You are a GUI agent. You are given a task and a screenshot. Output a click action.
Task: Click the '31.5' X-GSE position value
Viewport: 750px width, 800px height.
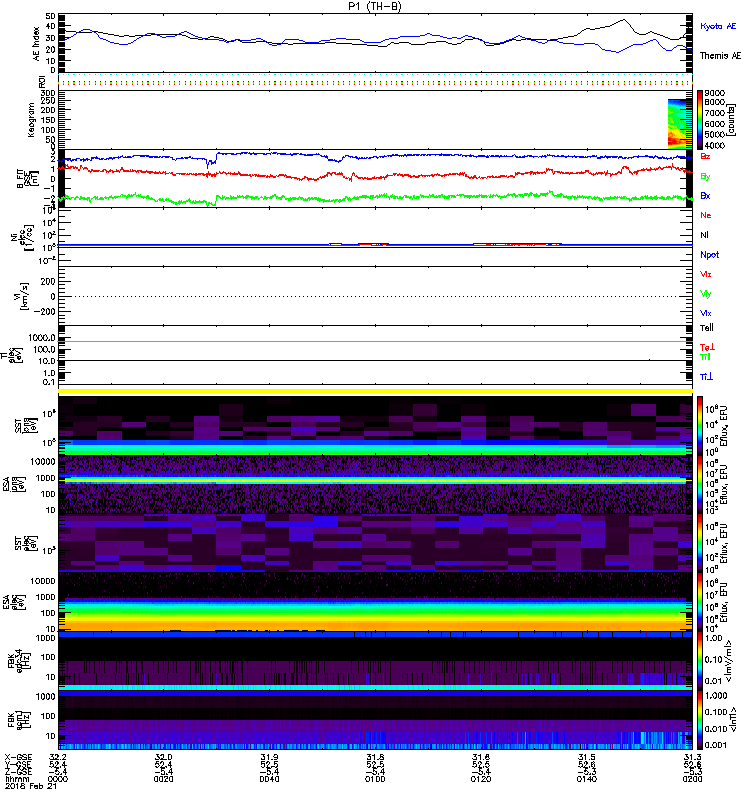tap(587, 757)
